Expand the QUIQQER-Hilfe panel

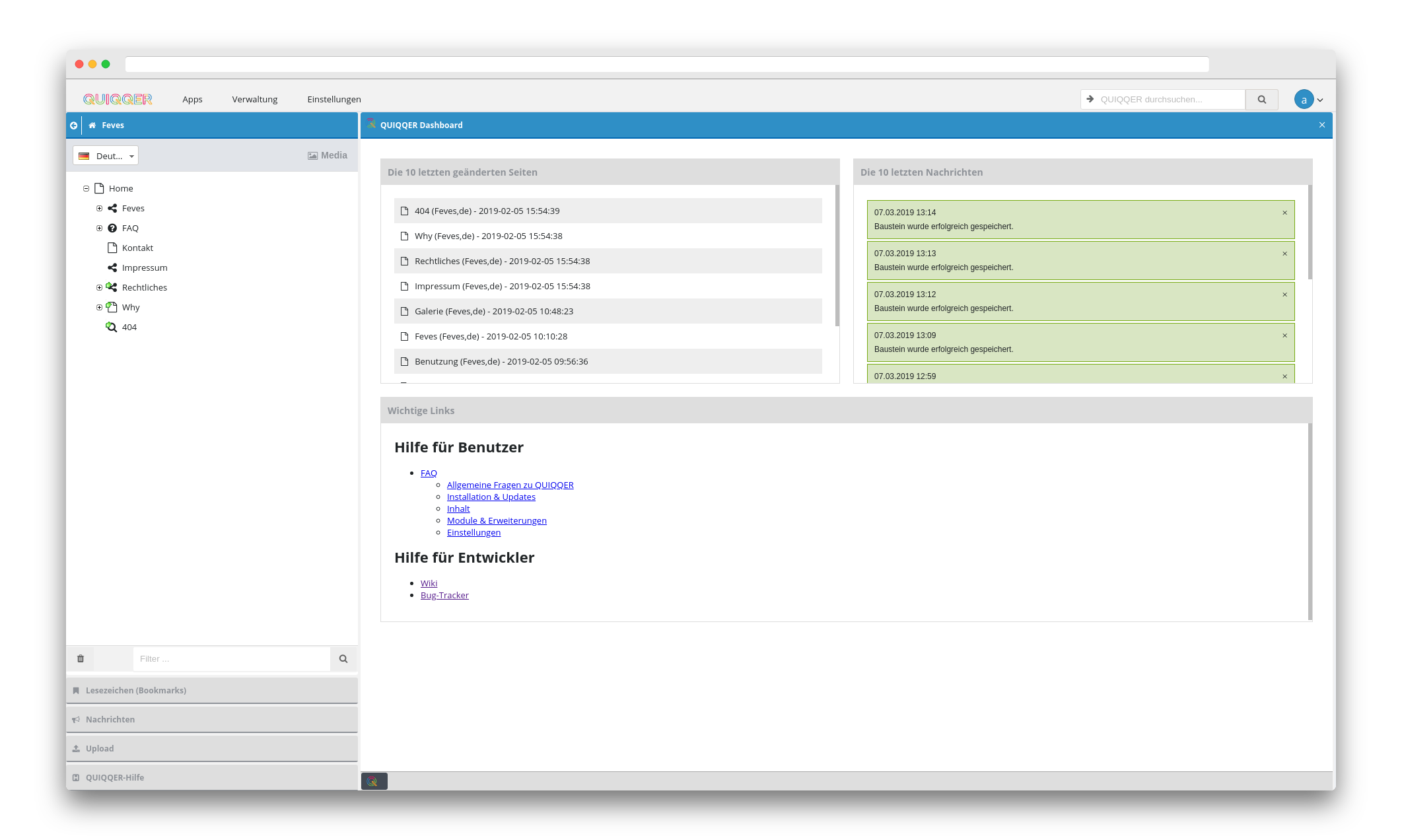tap(211, 777)
